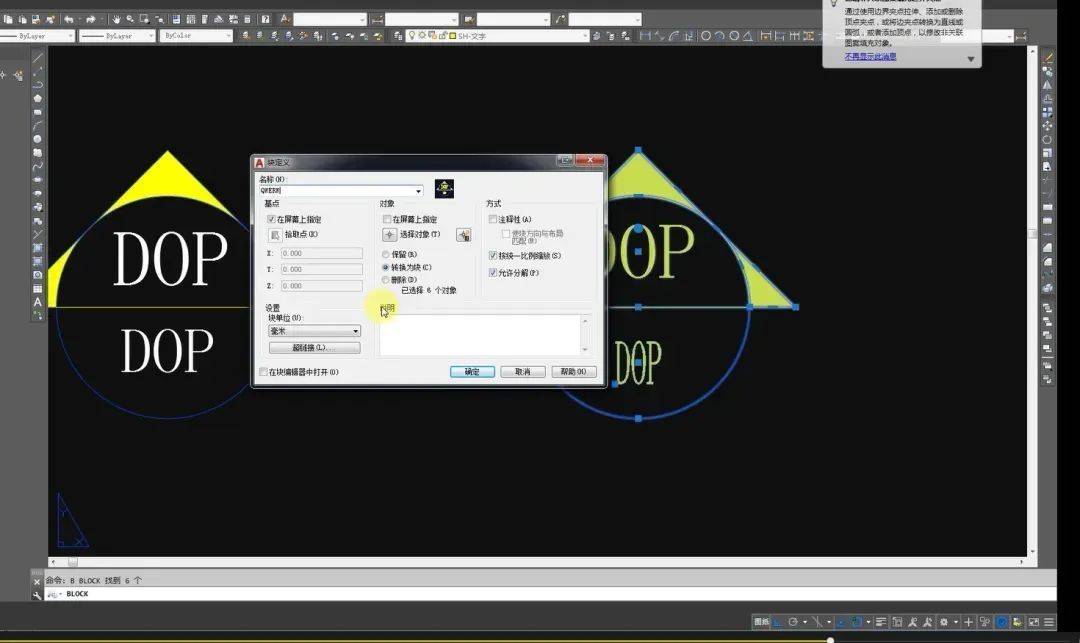The height and width of the screenshot is (643, 1080).
Task: Click inside the description text box
Action: point(481,335)
